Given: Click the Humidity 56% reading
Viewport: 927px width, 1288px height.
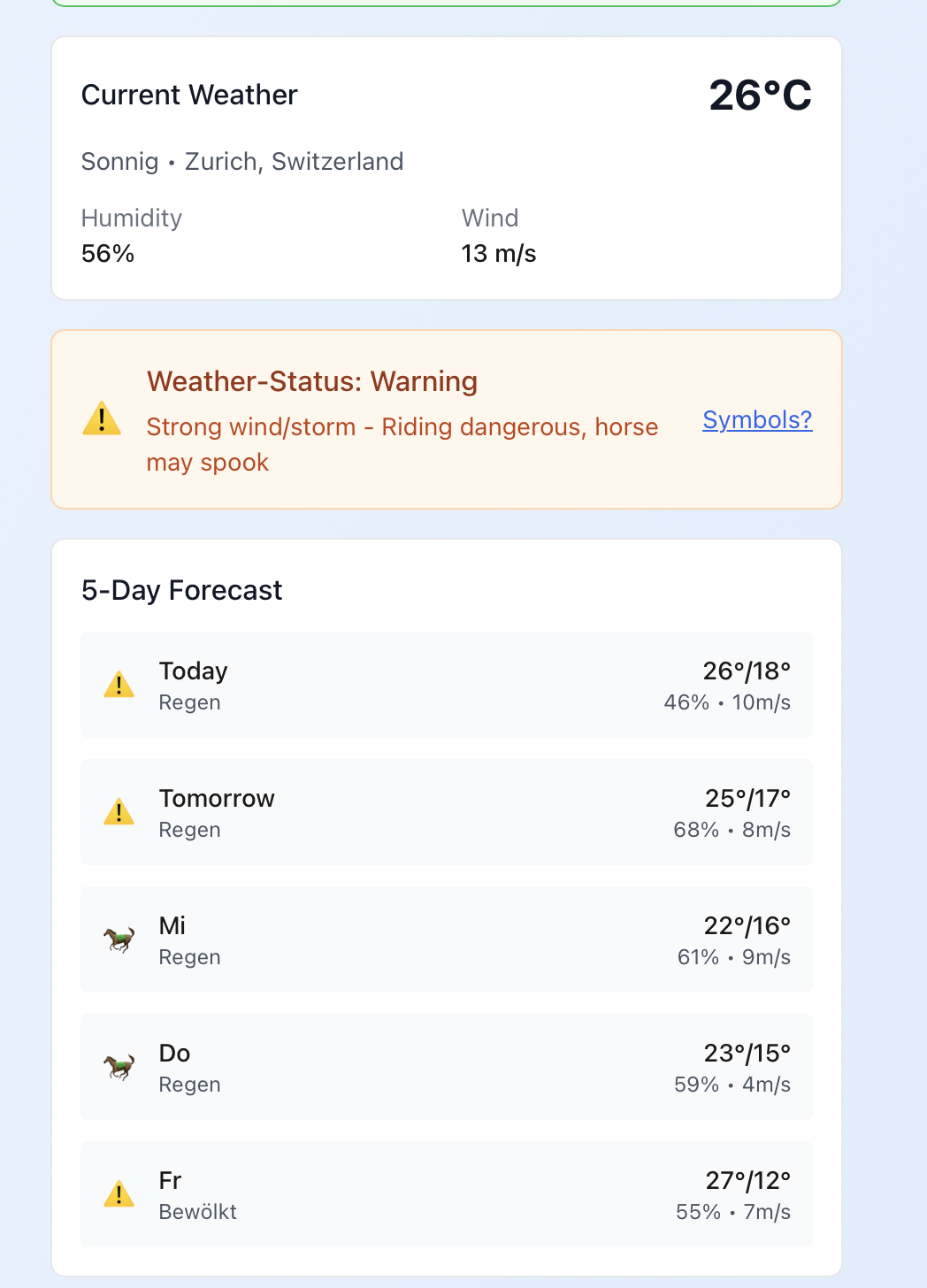Looking at the screenshot, I should [x=108, y=254].
